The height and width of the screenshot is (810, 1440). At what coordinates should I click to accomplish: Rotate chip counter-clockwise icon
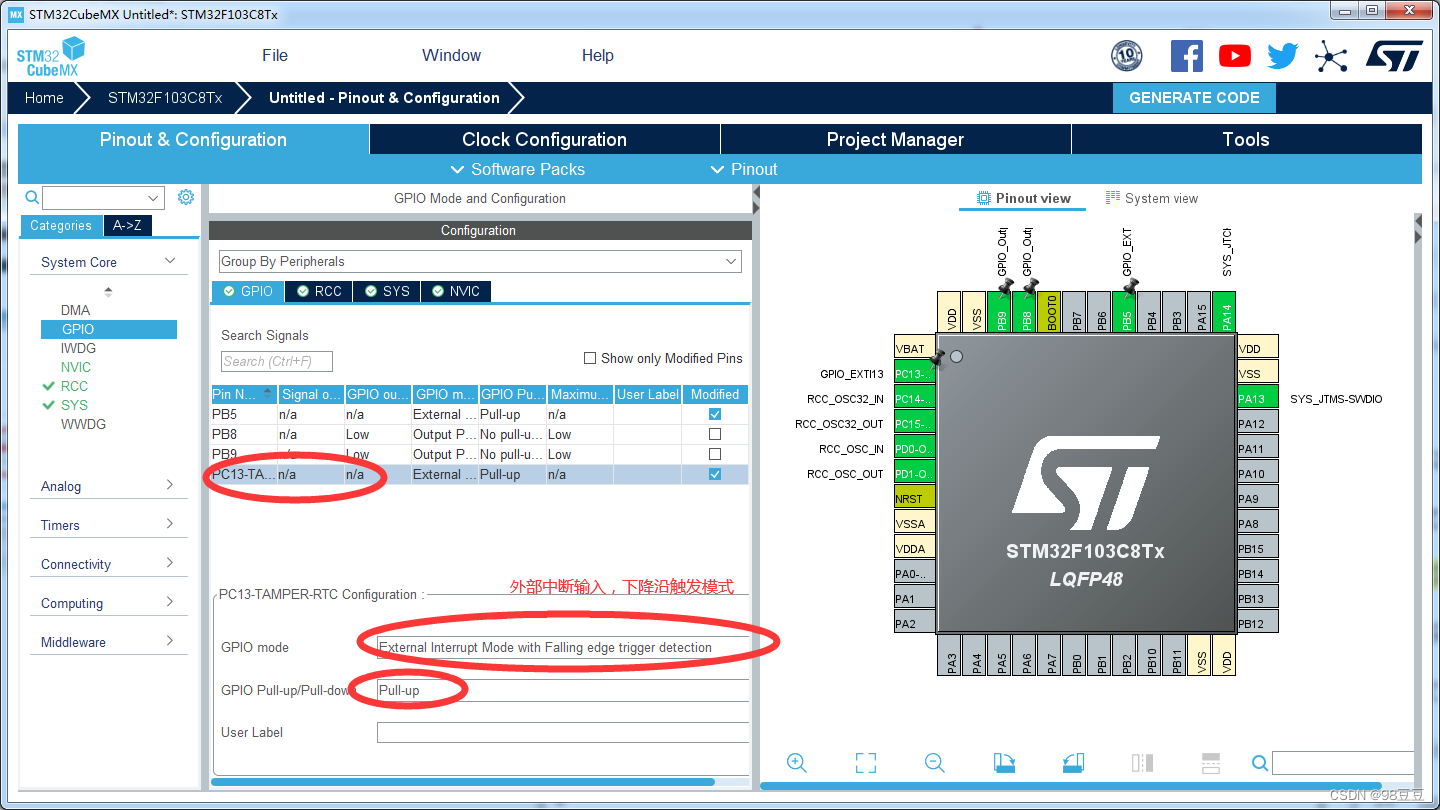1073,763
